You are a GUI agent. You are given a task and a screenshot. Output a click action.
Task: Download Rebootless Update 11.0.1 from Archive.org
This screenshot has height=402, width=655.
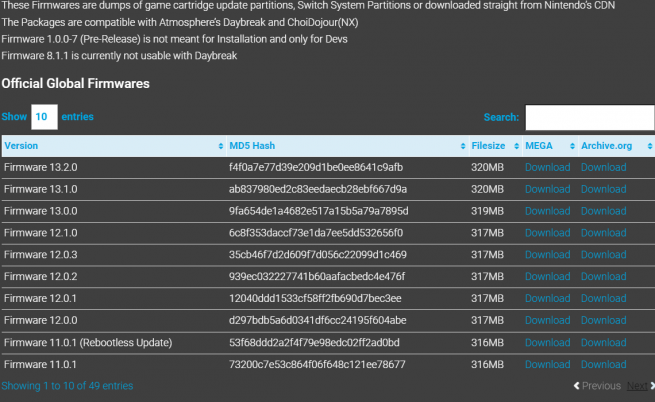(603, 343)
